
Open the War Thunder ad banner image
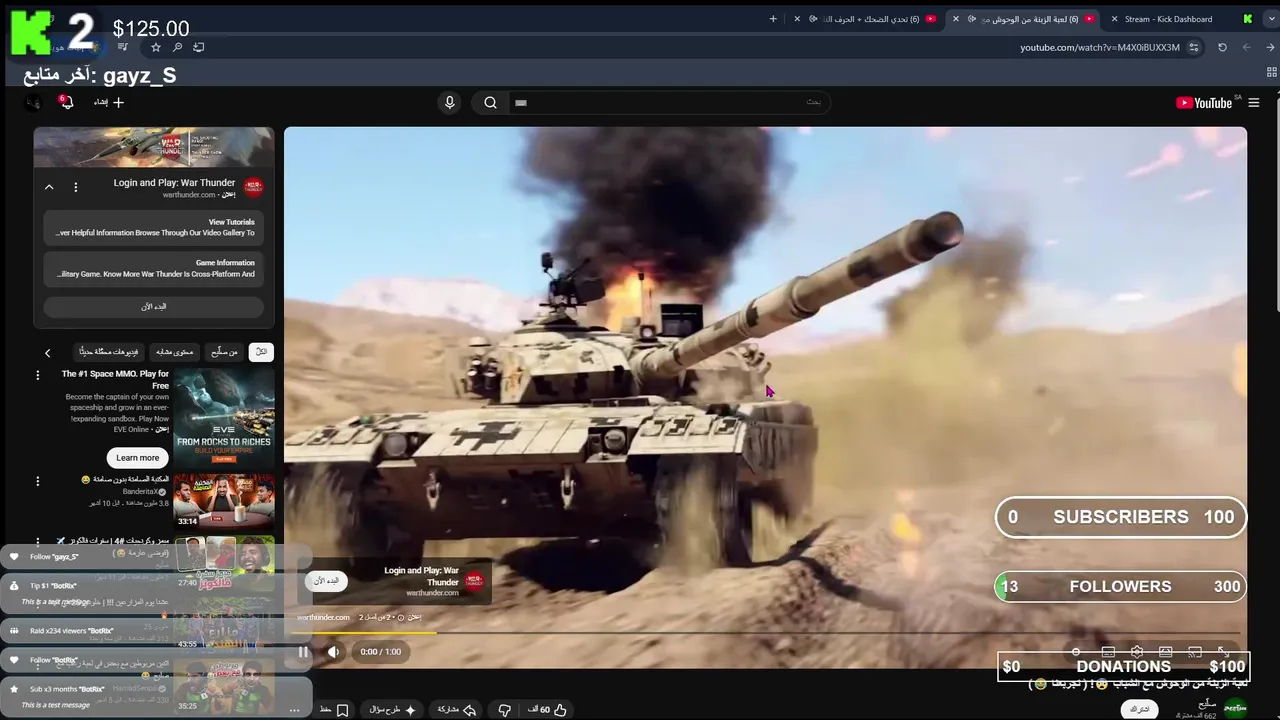[x=154, y=147]
